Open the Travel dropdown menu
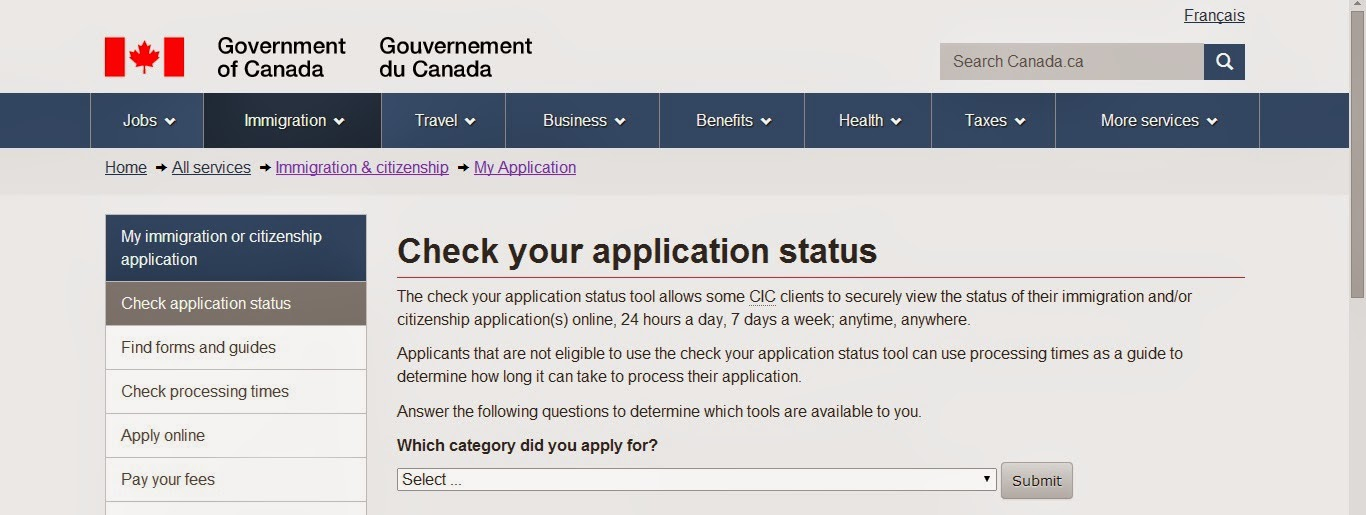Image resolution: width=1366 pixels, height=515 pixels. pos(444,121)
